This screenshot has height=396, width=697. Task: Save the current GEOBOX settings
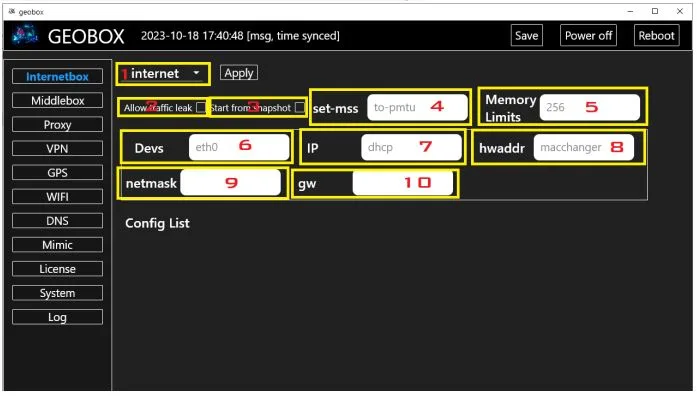526,36
